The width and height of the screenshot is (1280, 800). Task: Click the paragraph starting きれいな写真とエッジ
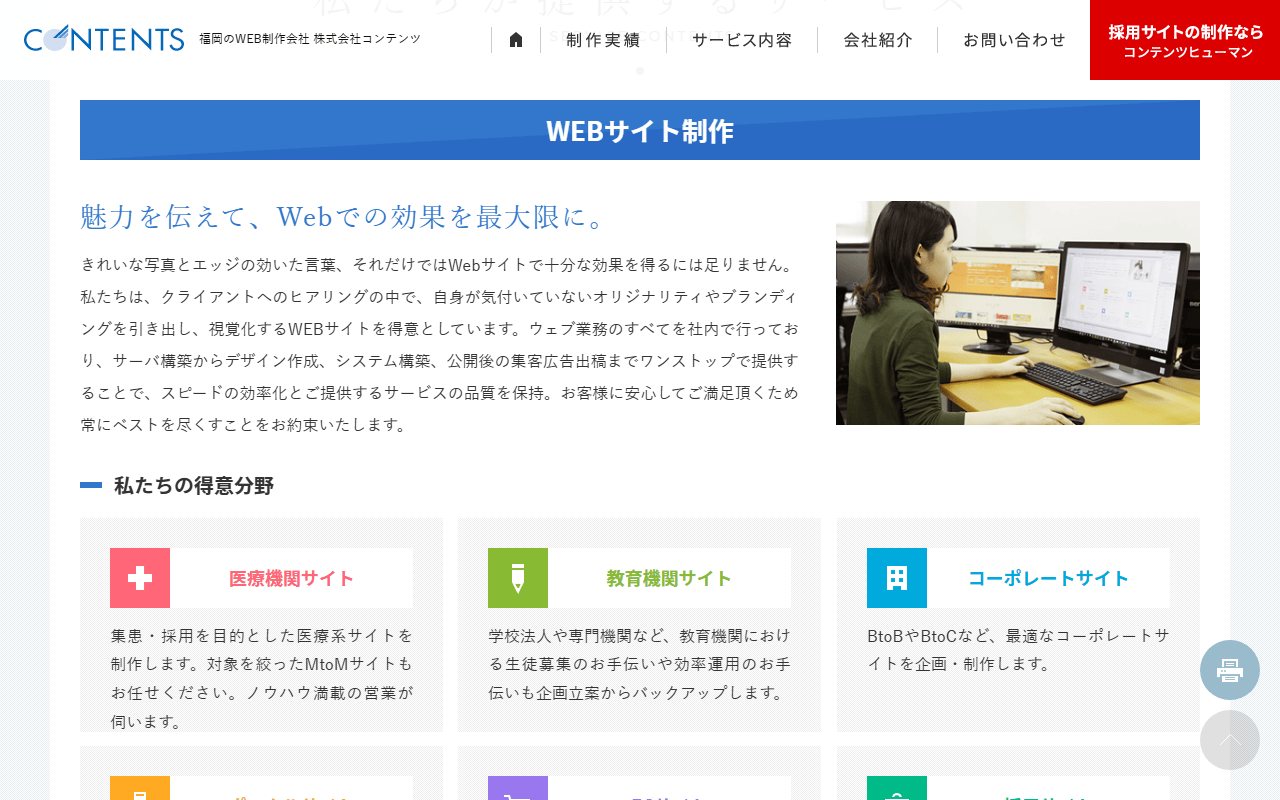click(440, 345)
